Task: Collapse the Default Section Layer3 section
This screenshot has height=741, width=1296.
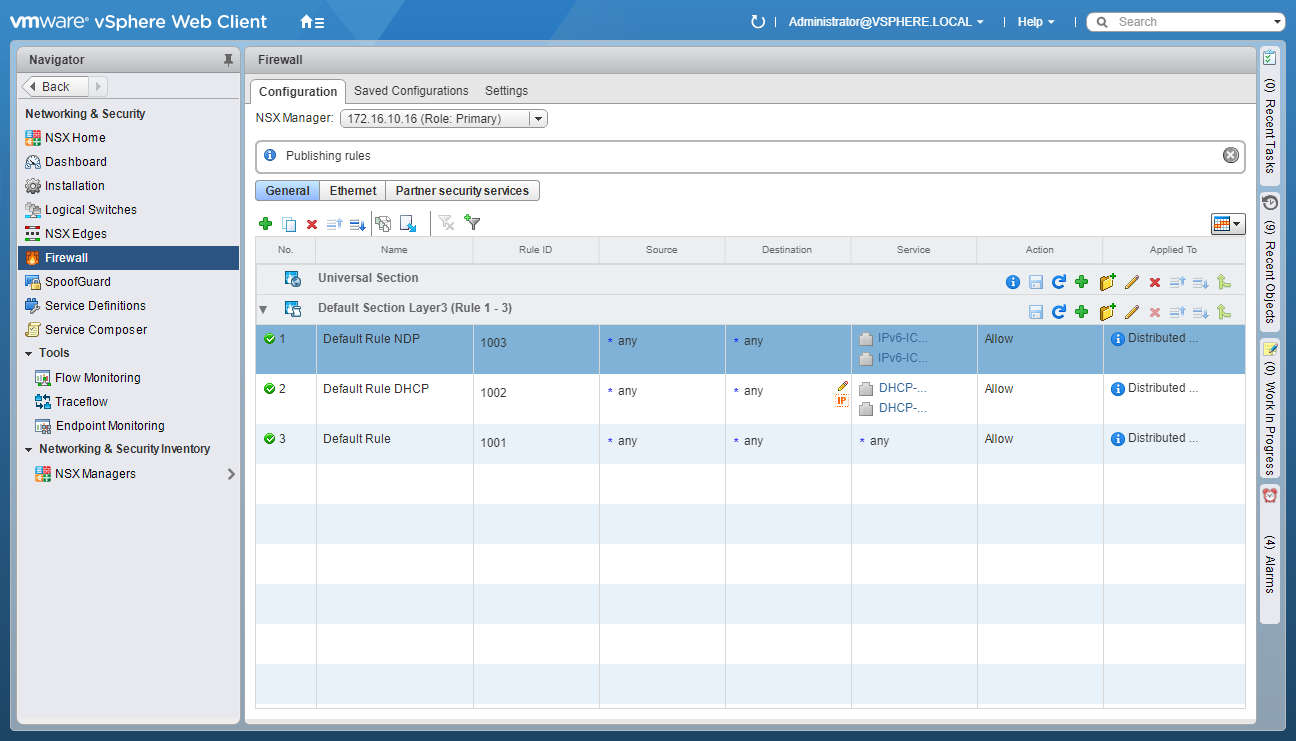Action: [263, 310]
